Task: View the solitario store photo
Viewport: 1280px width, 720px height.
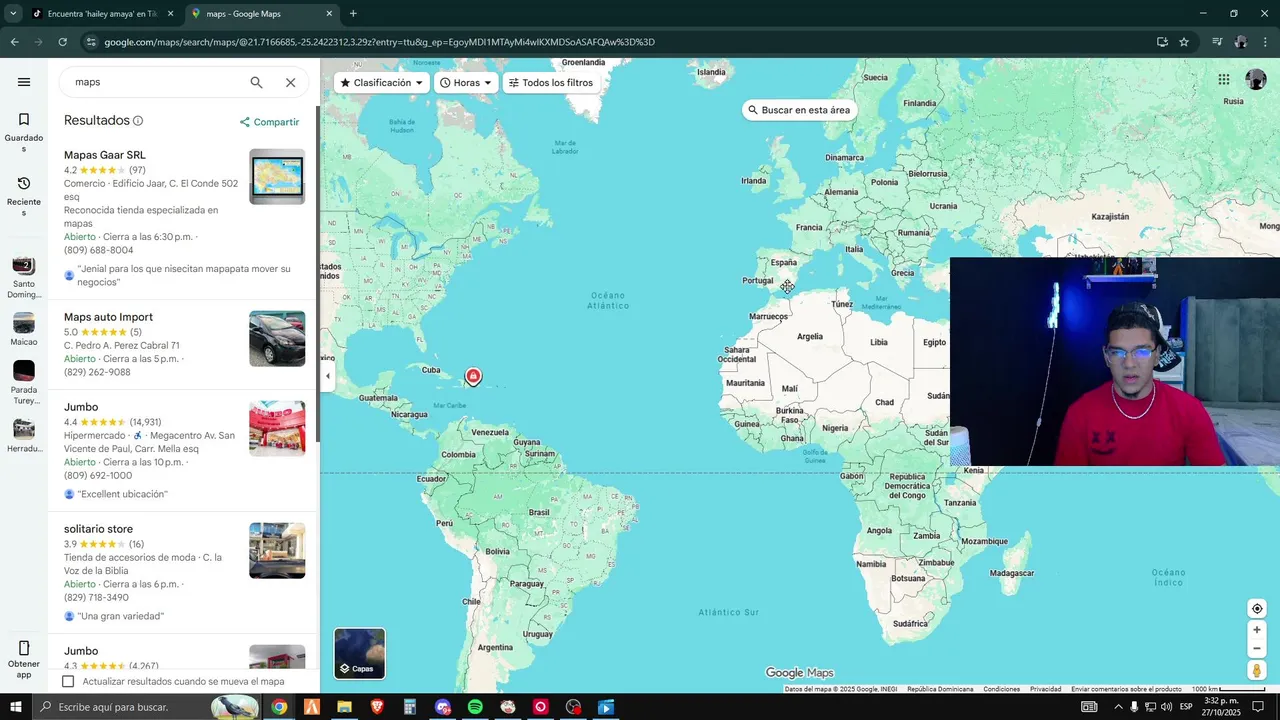Action: pos(277,551)
